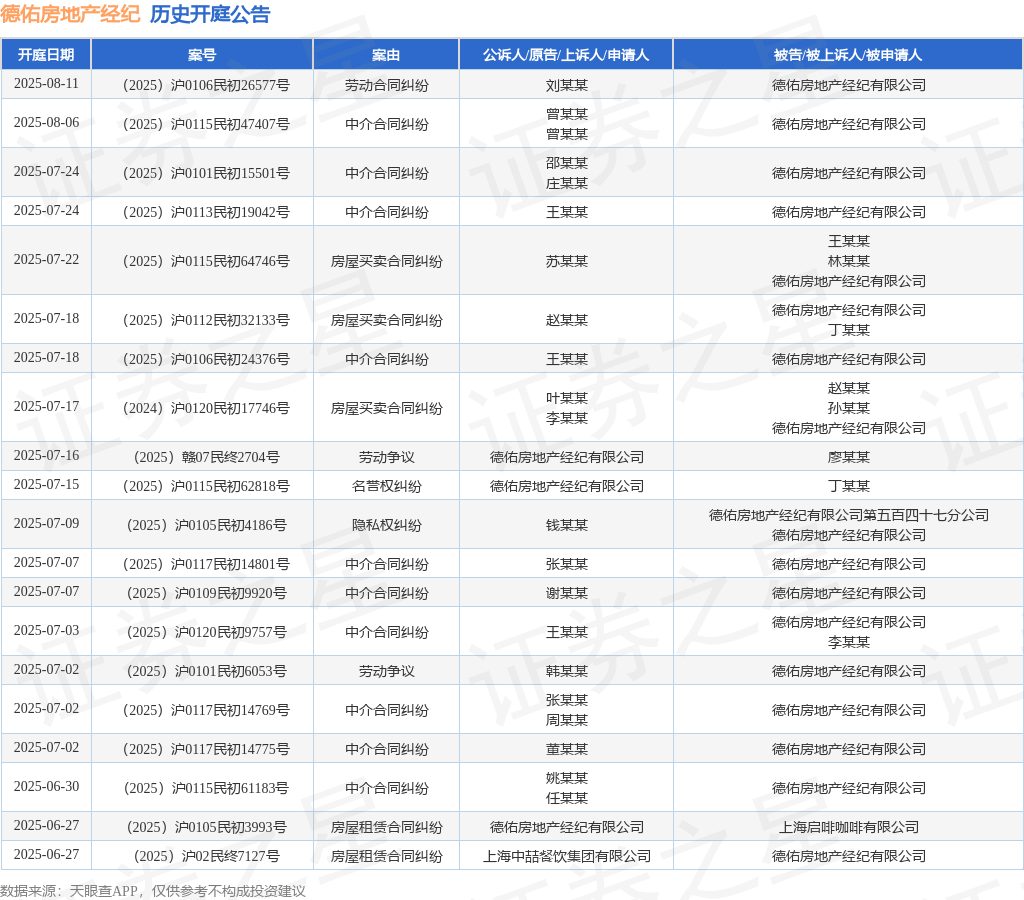
Task: Click case number (2025)沪0101民初15501号
Action: [206, 173]
